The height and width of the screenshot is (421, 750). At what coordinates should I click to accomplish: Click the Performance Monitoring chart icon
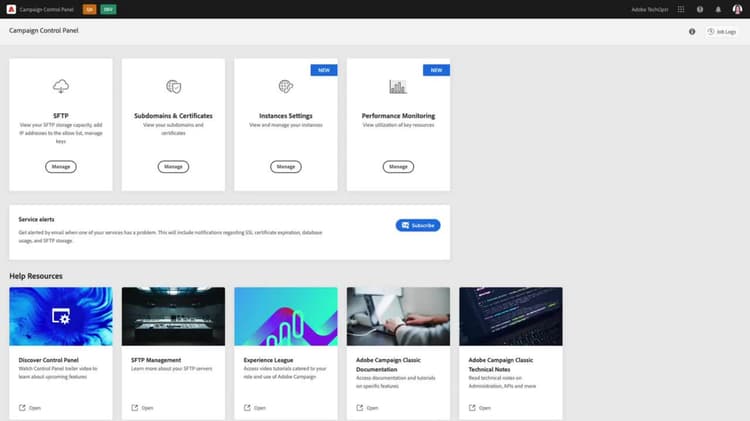click(x=398, y=87)
